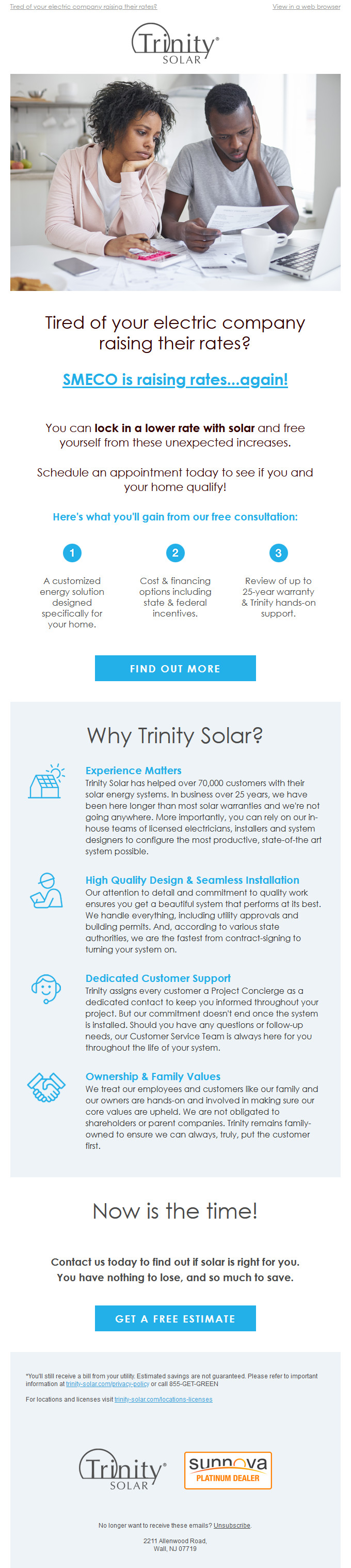Click the Unsubscribe link

pos(232,1526)
